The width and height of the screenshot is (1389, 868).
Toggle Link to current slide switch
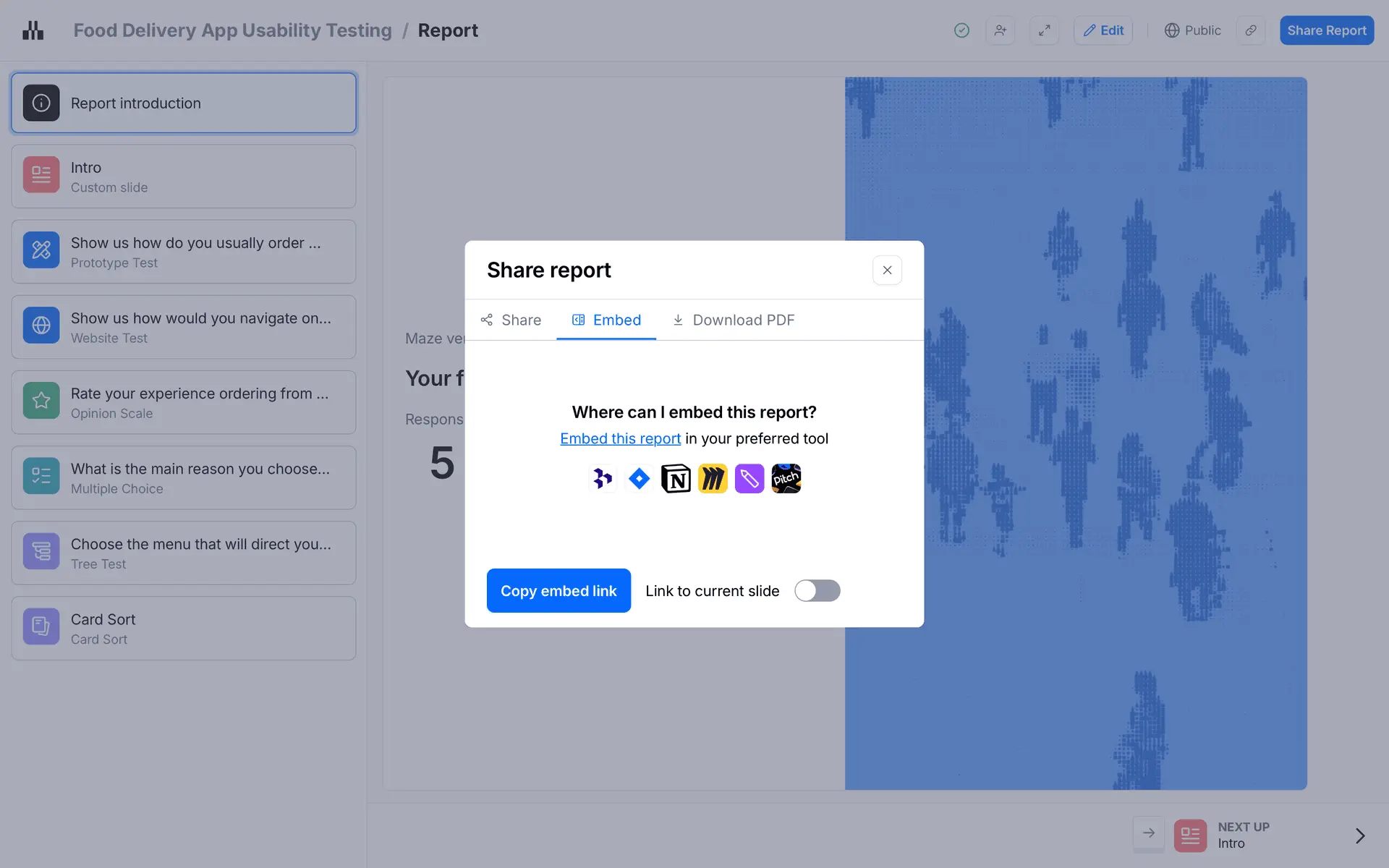click(817, 591)
